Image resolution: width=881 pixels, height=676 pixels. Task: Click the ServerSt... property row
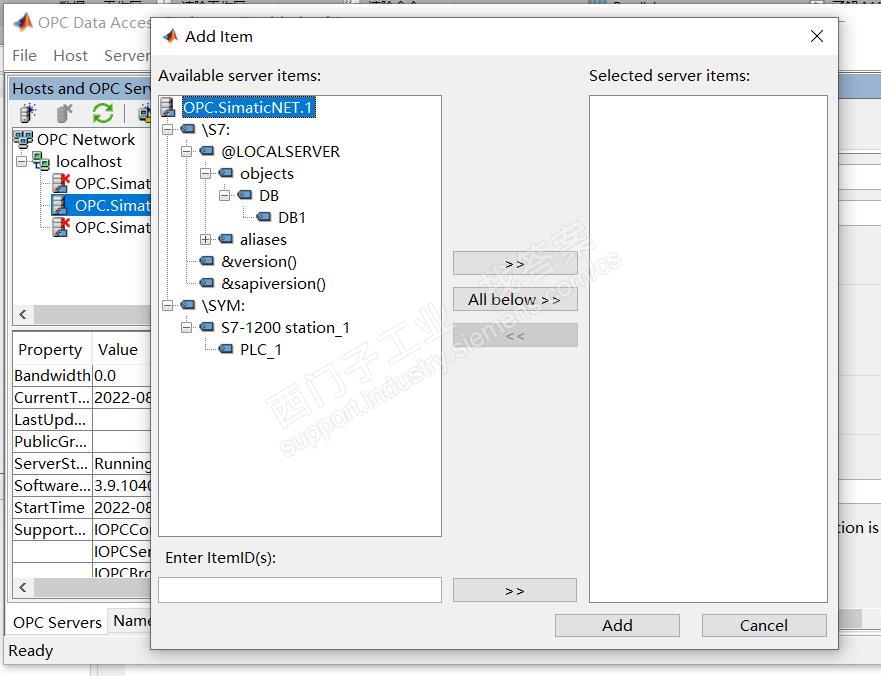[x=82, y=464]
